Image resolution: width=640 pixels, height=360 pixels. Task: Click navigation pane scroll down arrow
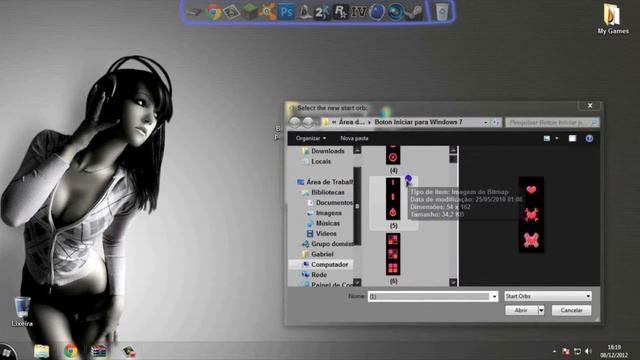coord(357,282)
